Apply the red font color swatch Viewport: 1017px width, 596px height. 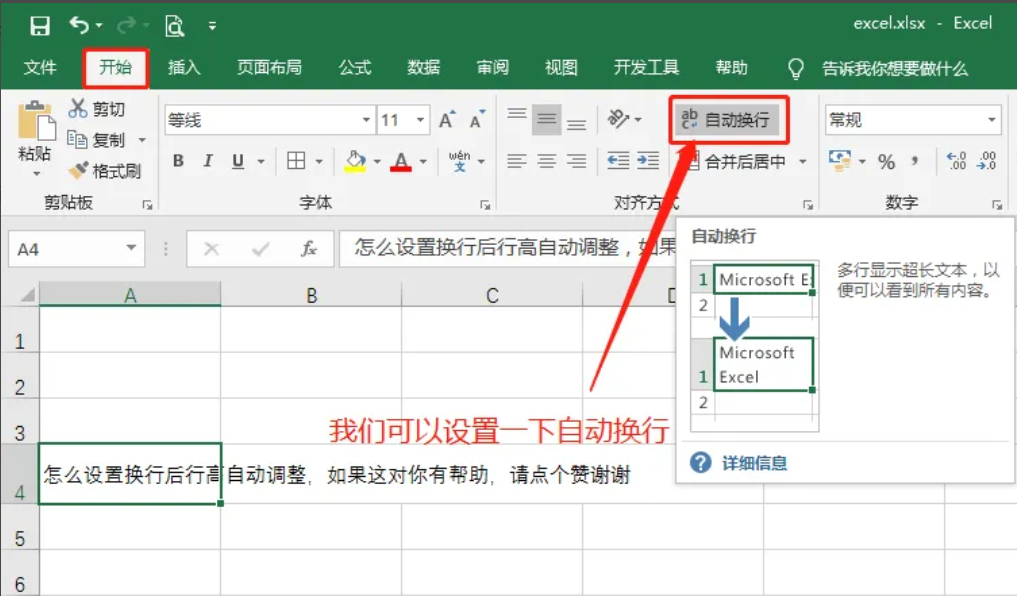click(401, 161)
